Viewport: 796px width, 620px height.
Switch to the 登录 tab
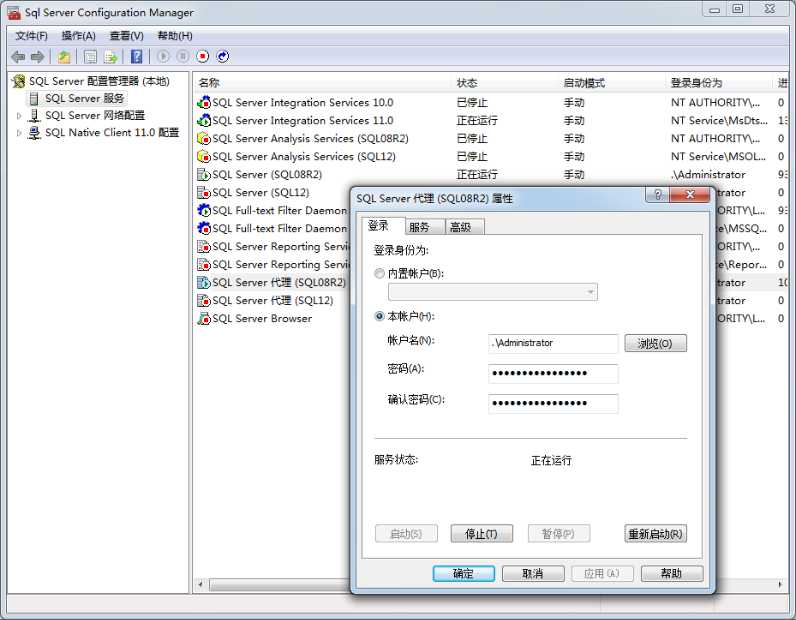[x=383, y=226]
